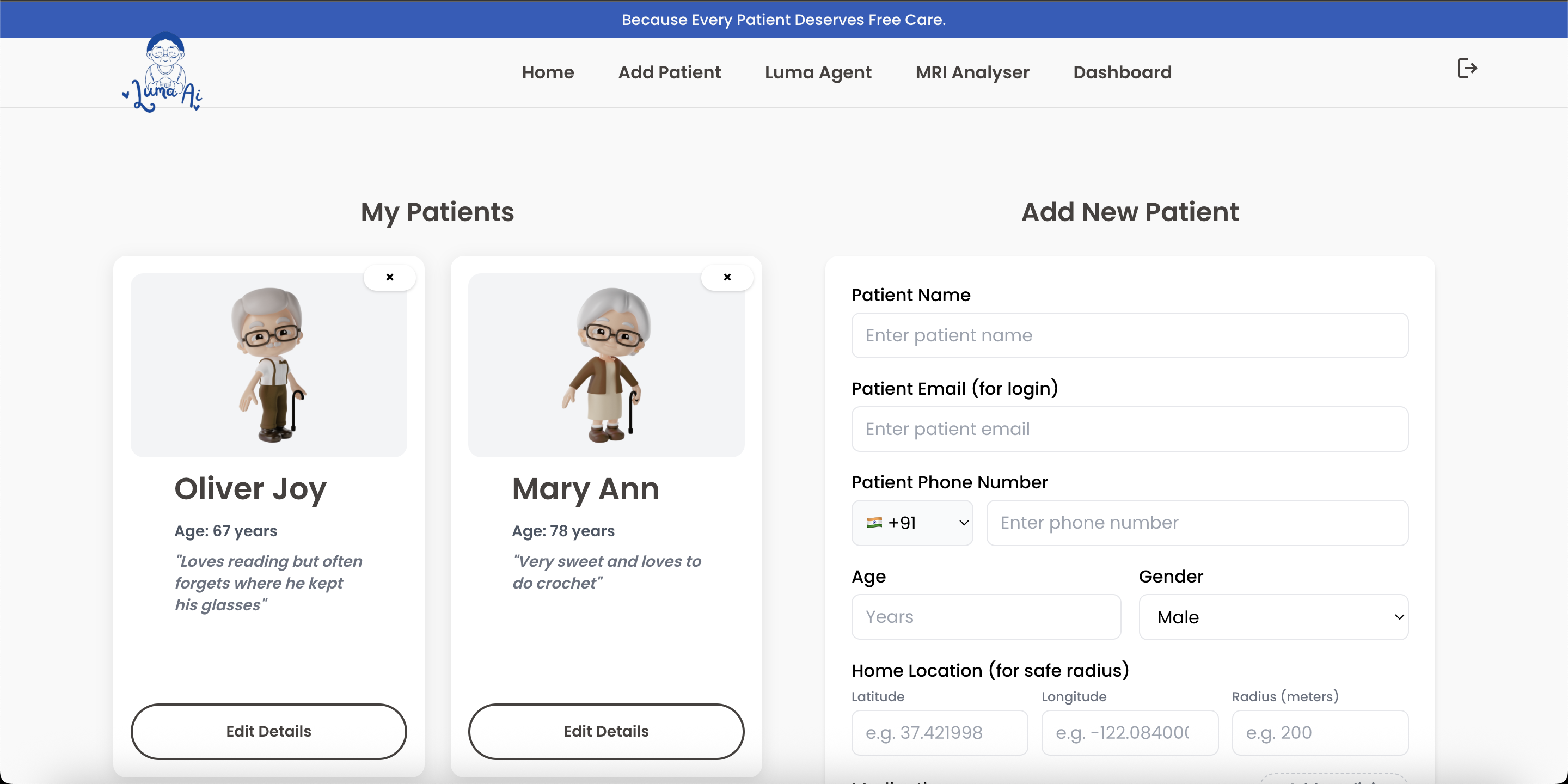This screenshot has height=784, width=1568.
Task: Click Mary Ann's avatar image
Action: coord(605,365)
